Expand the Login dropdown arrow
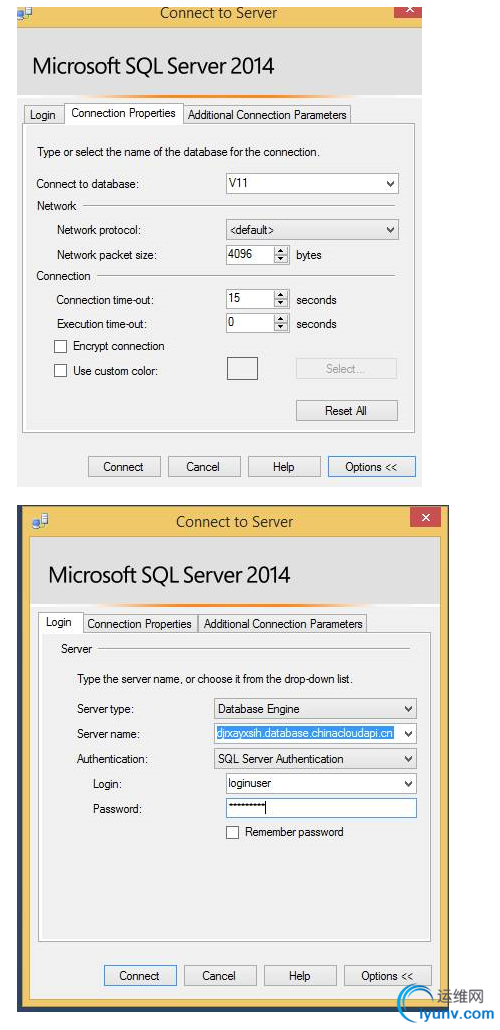The height and width of the screenshot is (1030, 500). point(409,784)
